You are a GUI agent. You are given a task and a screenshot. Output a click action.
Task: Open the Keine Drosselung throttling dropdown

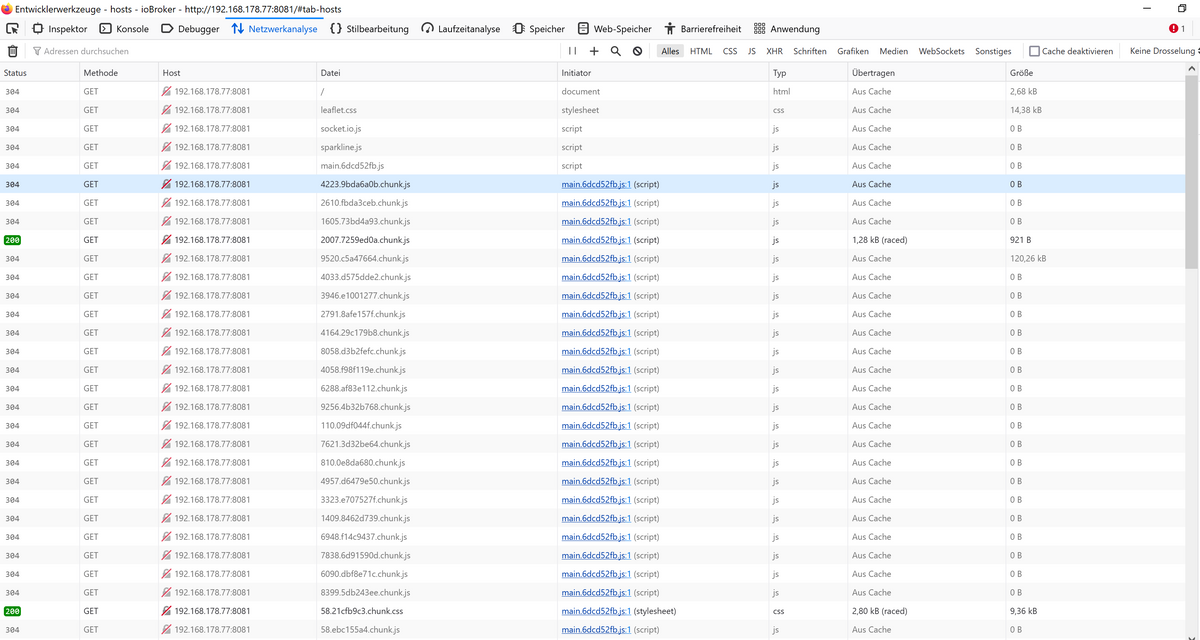click(1164, 51)
